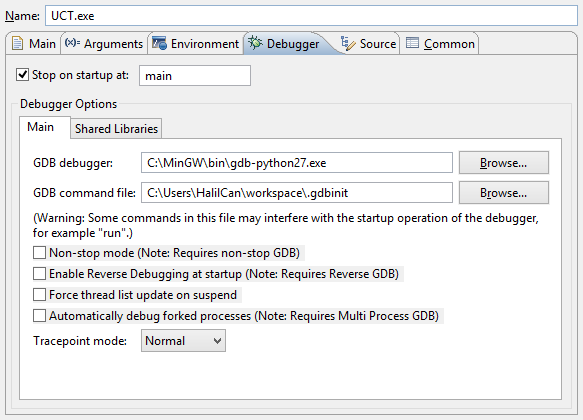Click the stop on startup main field

point(195,76)
